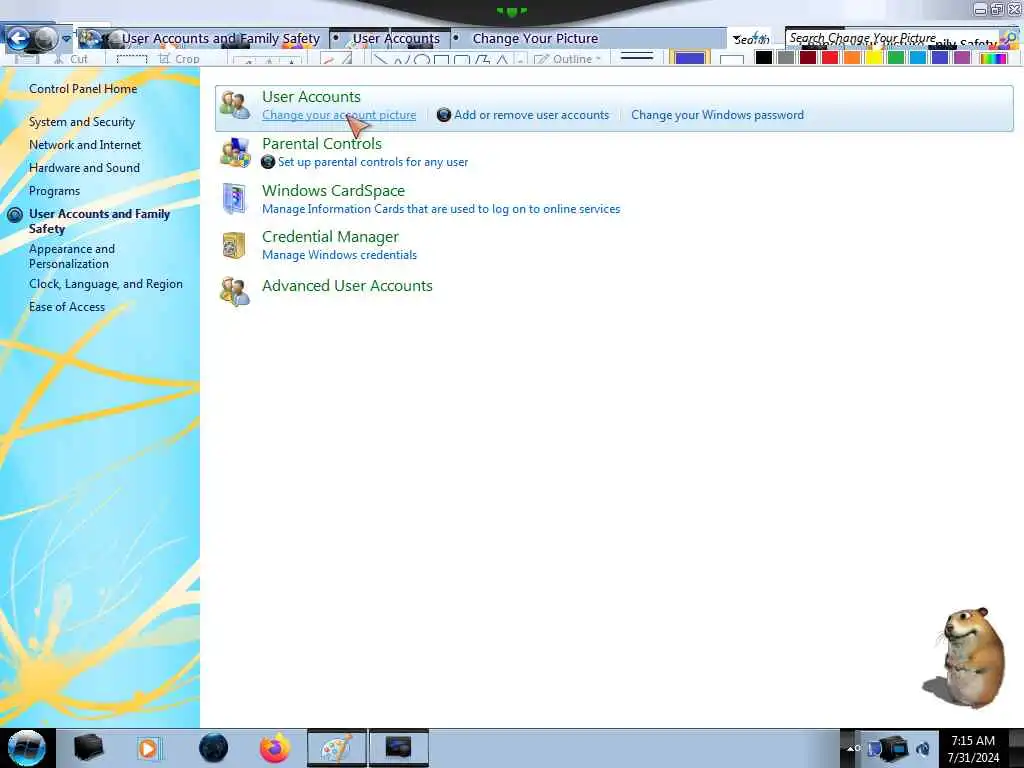
Task: Switch to Paint in the taskbar
Action: [x=336, y=748]
